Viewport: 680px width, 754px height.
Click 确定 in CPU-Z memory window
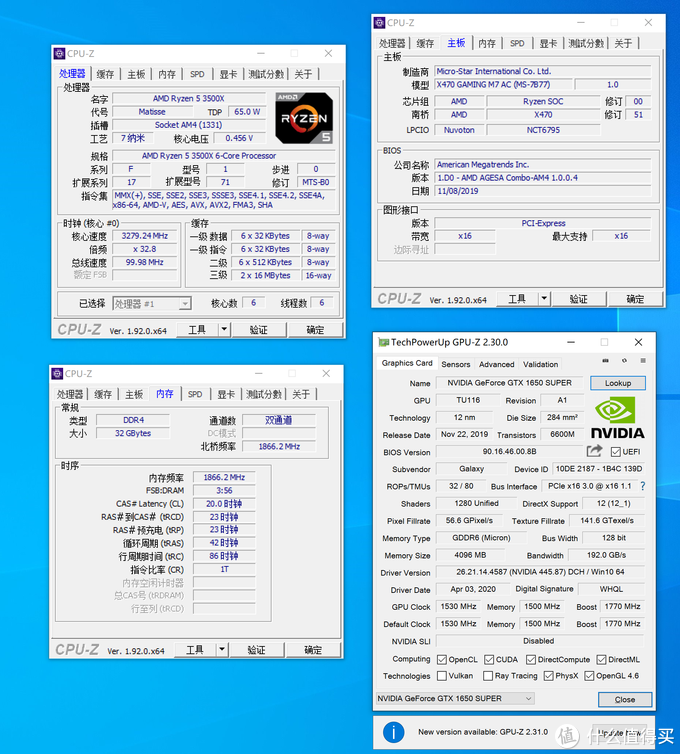click(x=313, y=650)
